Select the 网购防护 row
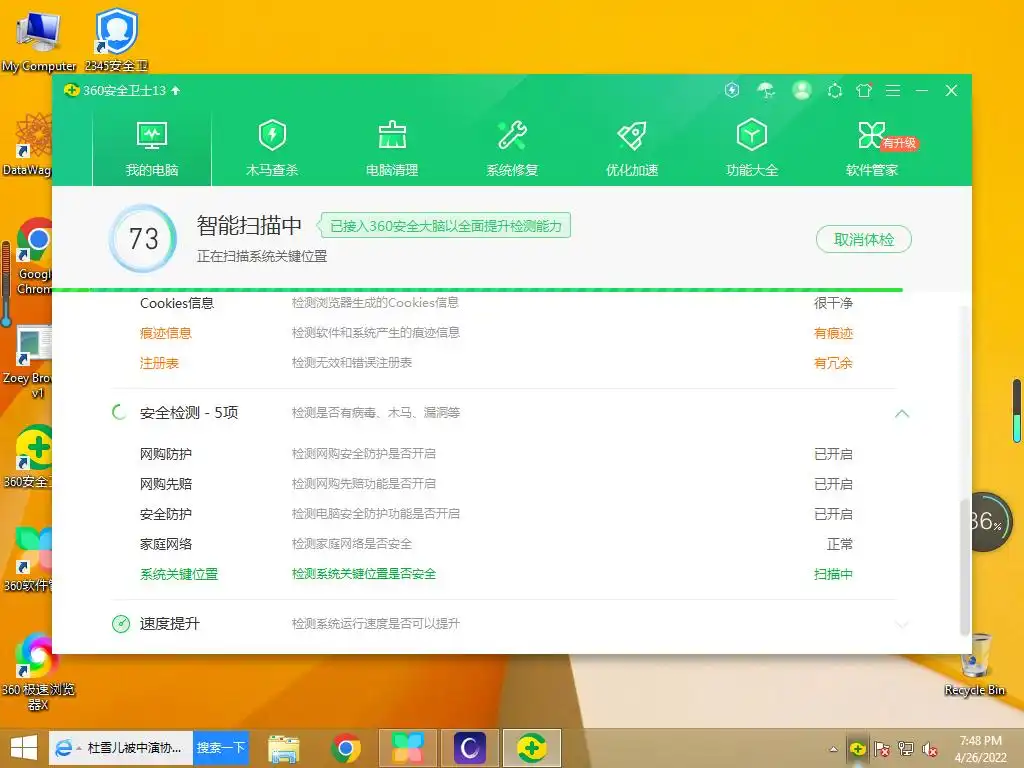 tap(496, 454)
